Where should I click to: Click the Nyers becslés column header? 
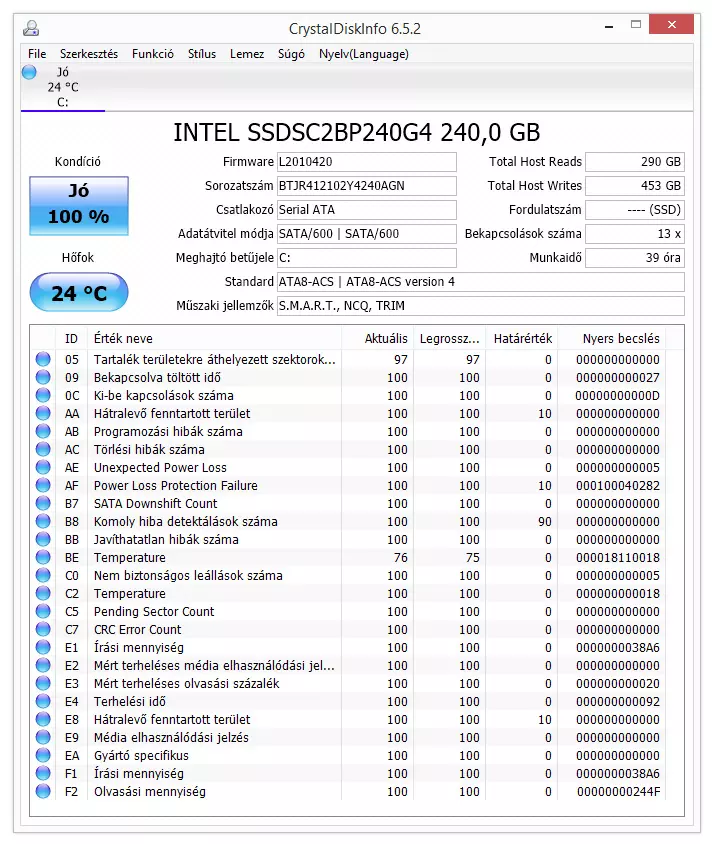coord(612,339)
